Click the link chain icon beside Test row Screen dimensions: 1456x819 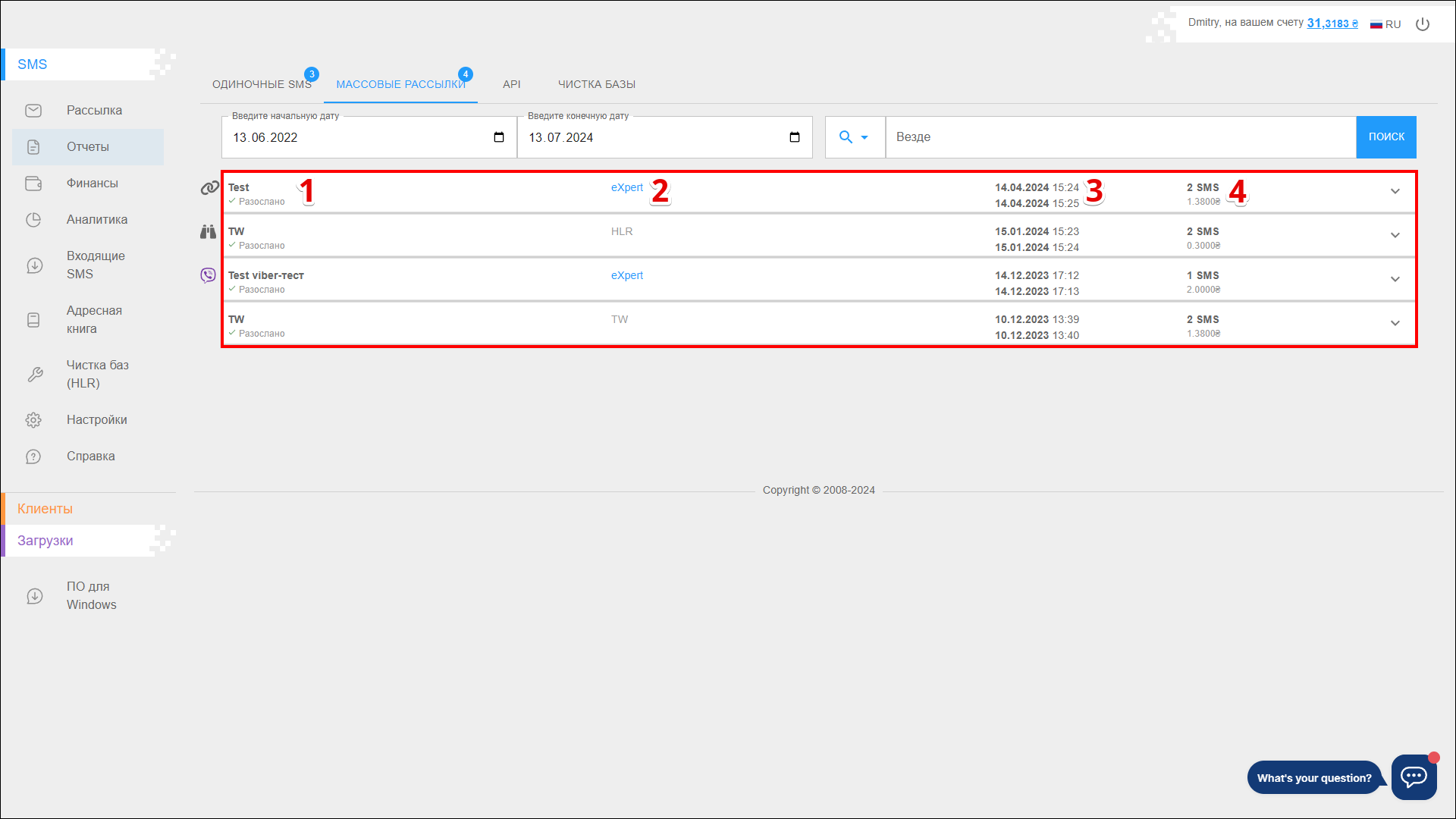point(209,188)
